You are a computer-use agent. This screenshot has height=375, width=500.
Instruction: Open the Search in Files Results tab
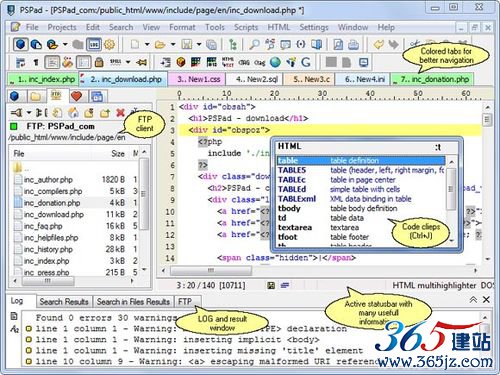(133, 302)
